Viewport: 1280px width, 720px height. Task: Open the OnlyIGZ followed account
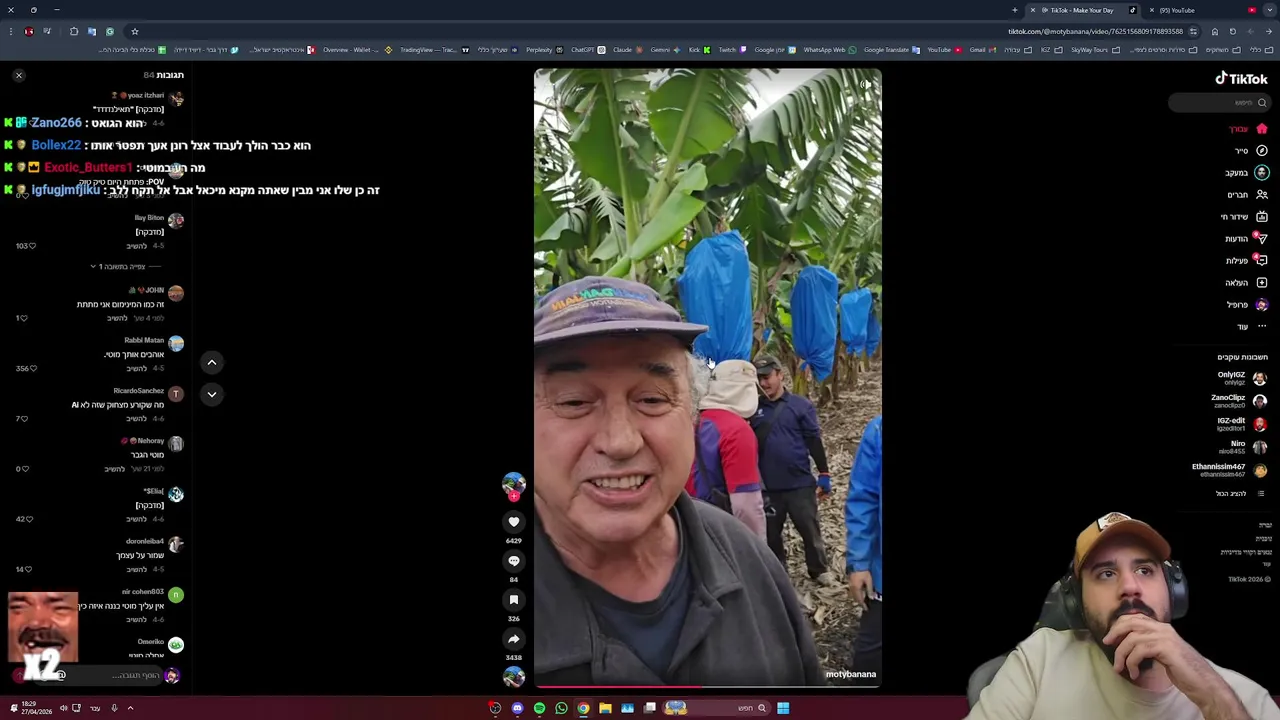tap(1242, 378)
